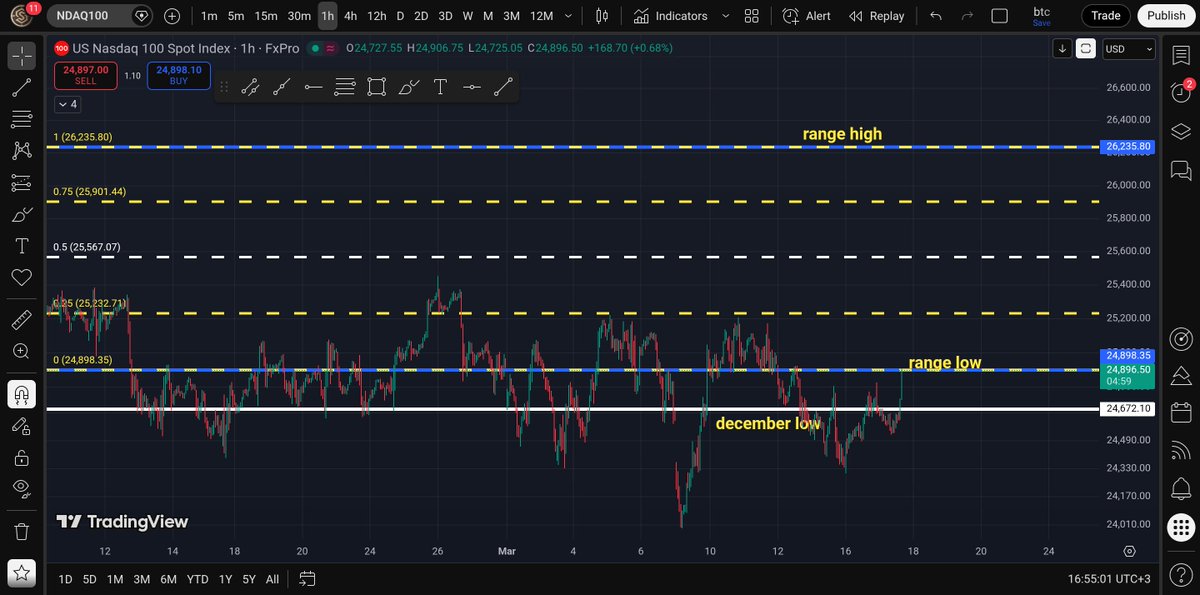The width and height of the screenshot is (1200, 595).
Task: Select the trend line tool in left sidebar
Action: [21, 88]
